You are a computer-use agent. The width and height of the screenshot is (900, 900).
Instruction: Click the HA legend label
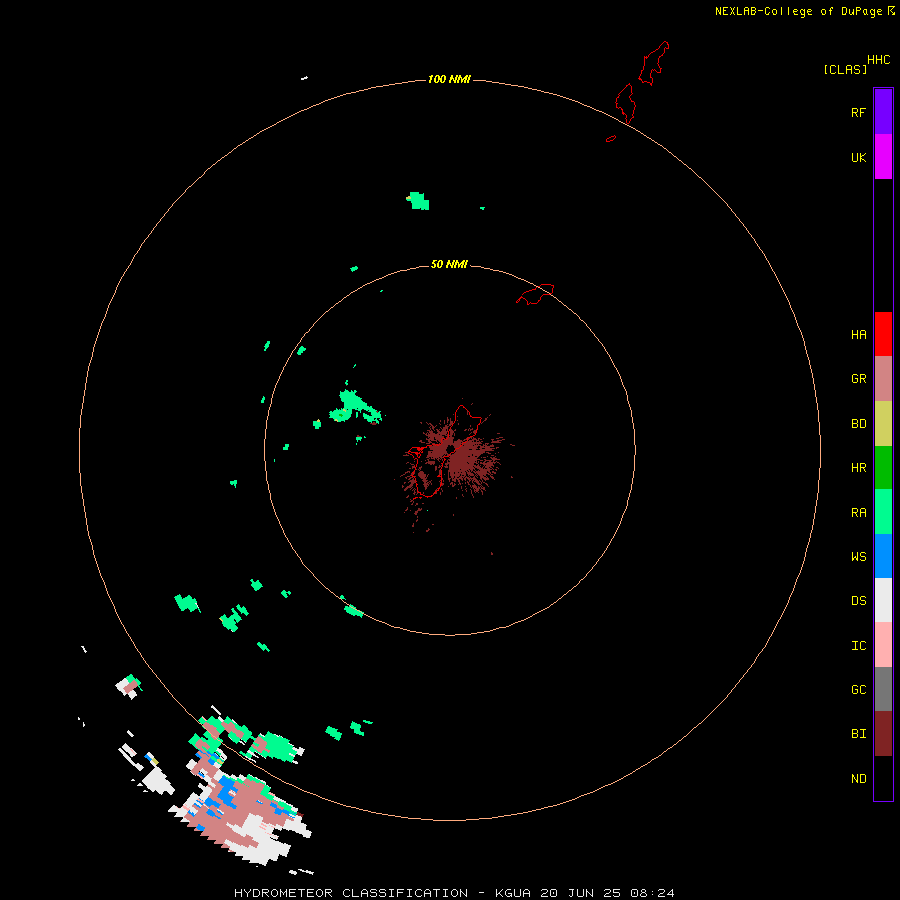pyautogui.click(x=858, y=334)
